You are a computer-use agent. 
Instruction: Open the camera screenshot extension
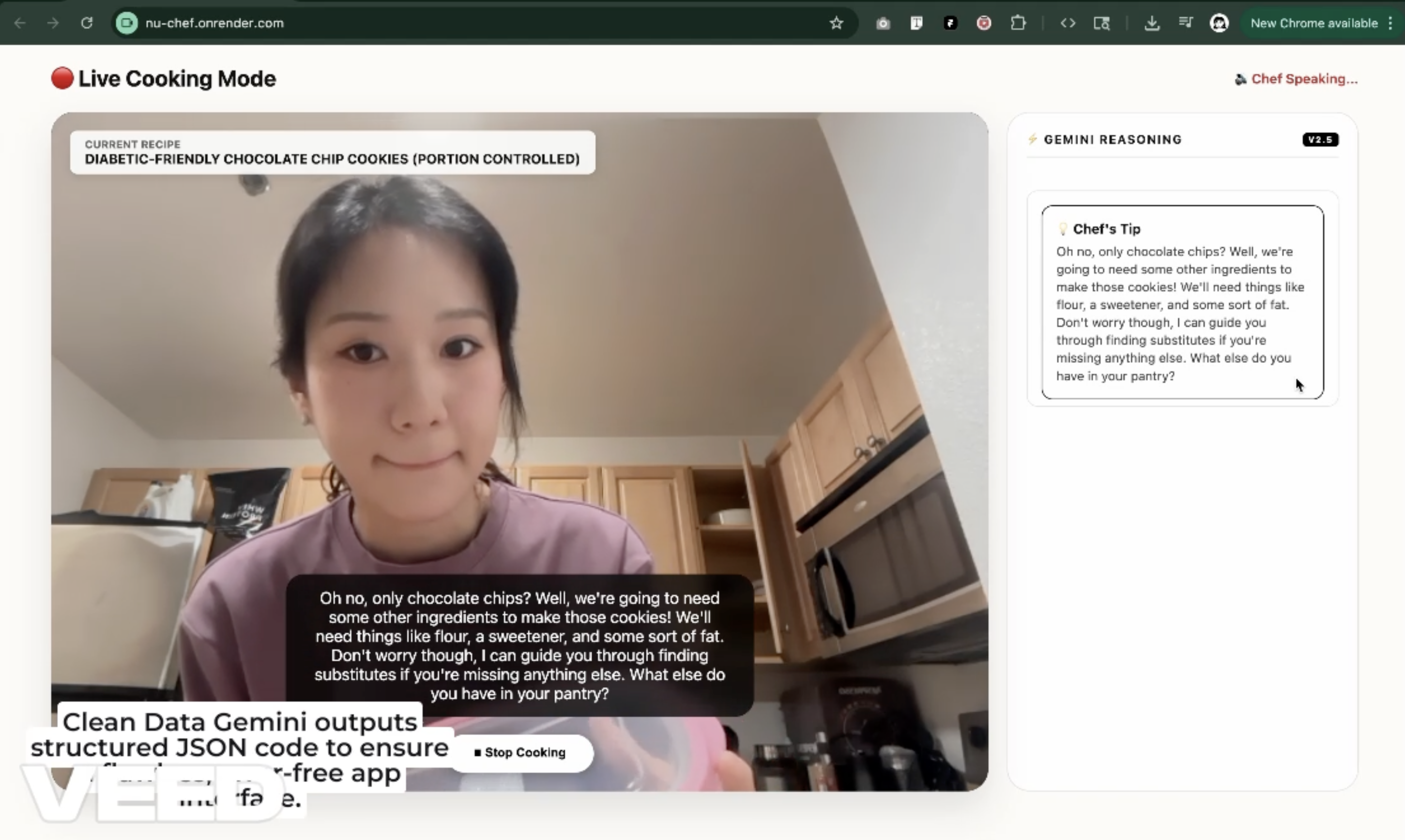[x=883, y=23]
